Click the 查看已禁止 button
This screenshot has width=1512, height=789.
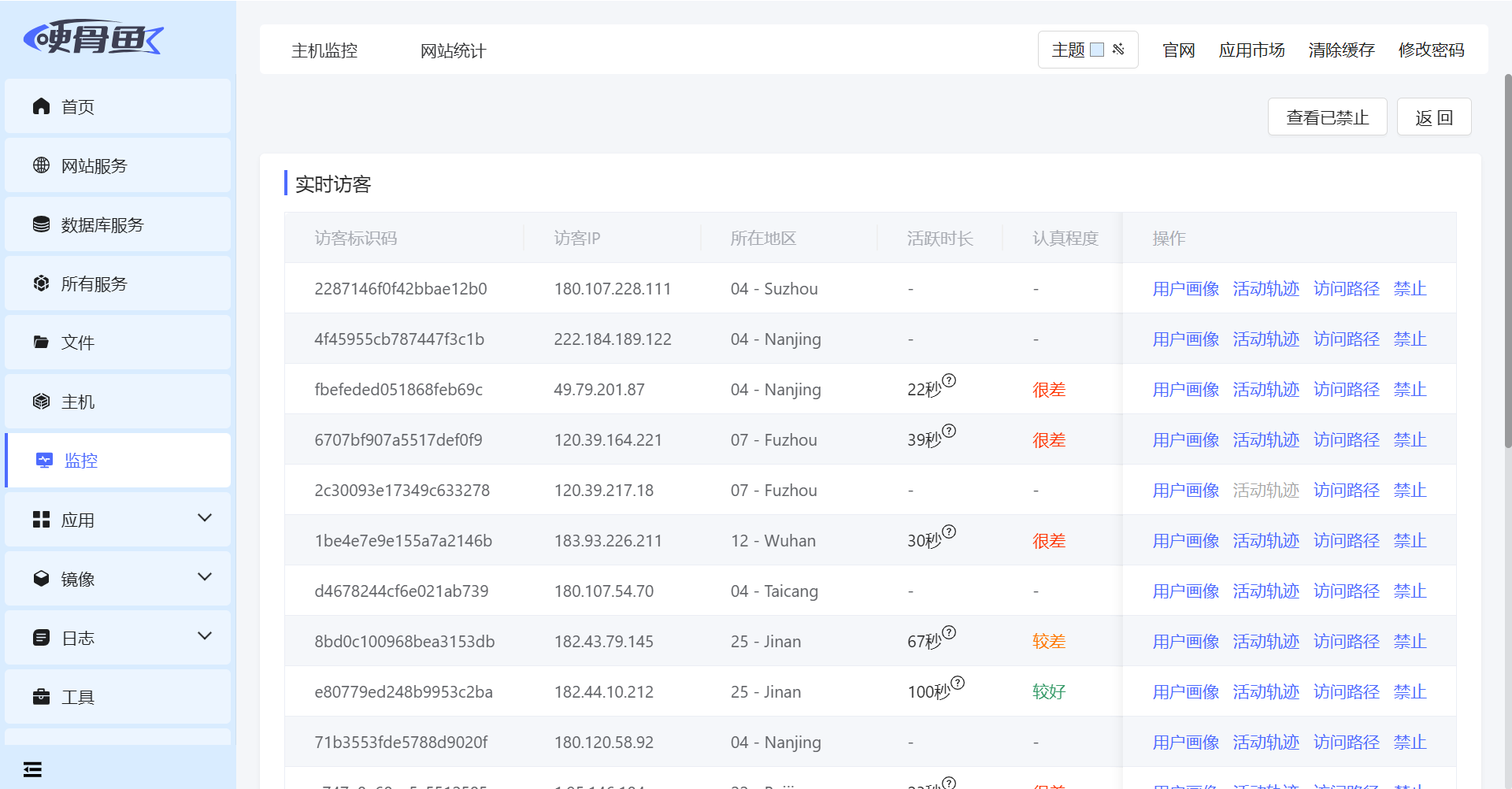point(1327,117)
